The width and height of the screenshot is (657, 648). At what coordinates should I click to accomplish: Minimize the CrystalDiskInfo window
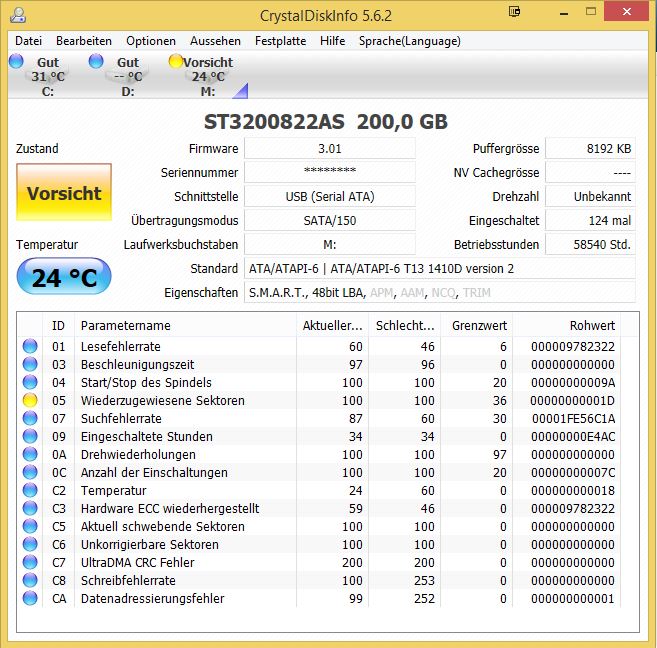coord(564,13)
